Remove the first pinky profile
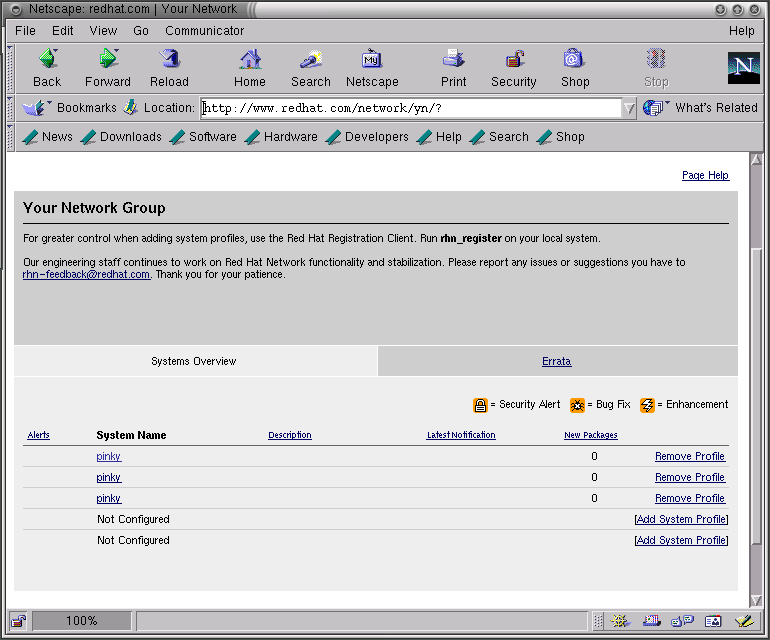 tap(689, 456)
